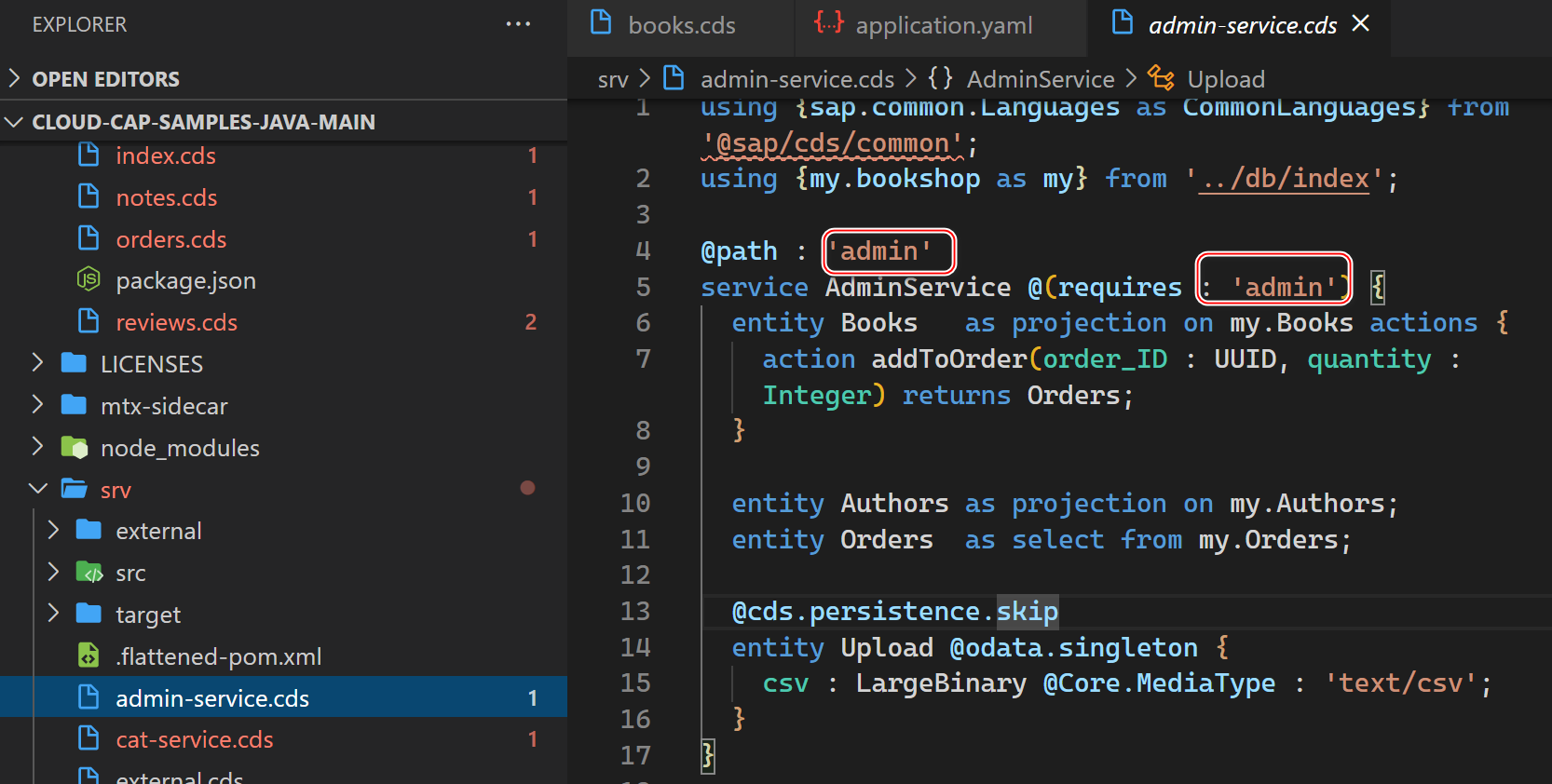Viewport: 1552px width, 784px height.
Task: Click the reviews.cds problem count 2 badge
Action: 531,322
